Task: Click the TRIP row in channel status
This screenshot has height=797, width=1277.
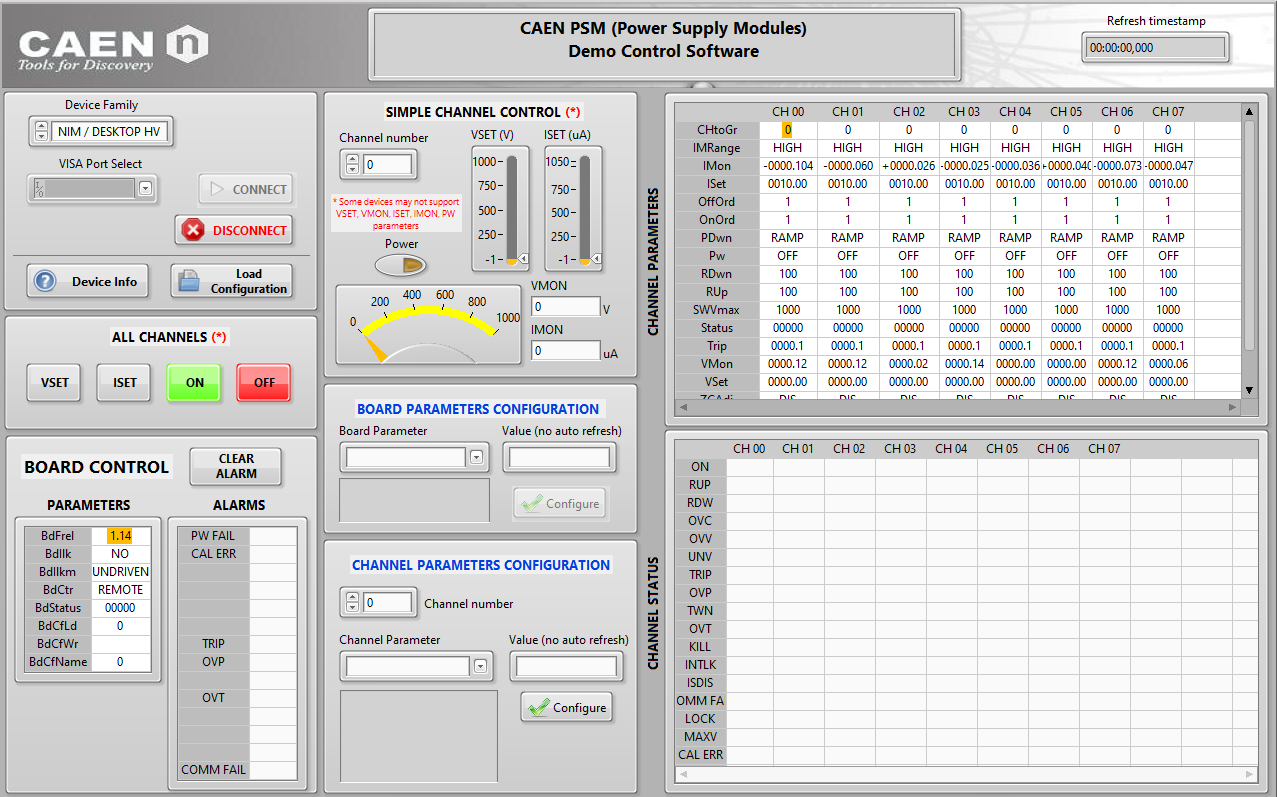Action: click(x=700, y=575)
